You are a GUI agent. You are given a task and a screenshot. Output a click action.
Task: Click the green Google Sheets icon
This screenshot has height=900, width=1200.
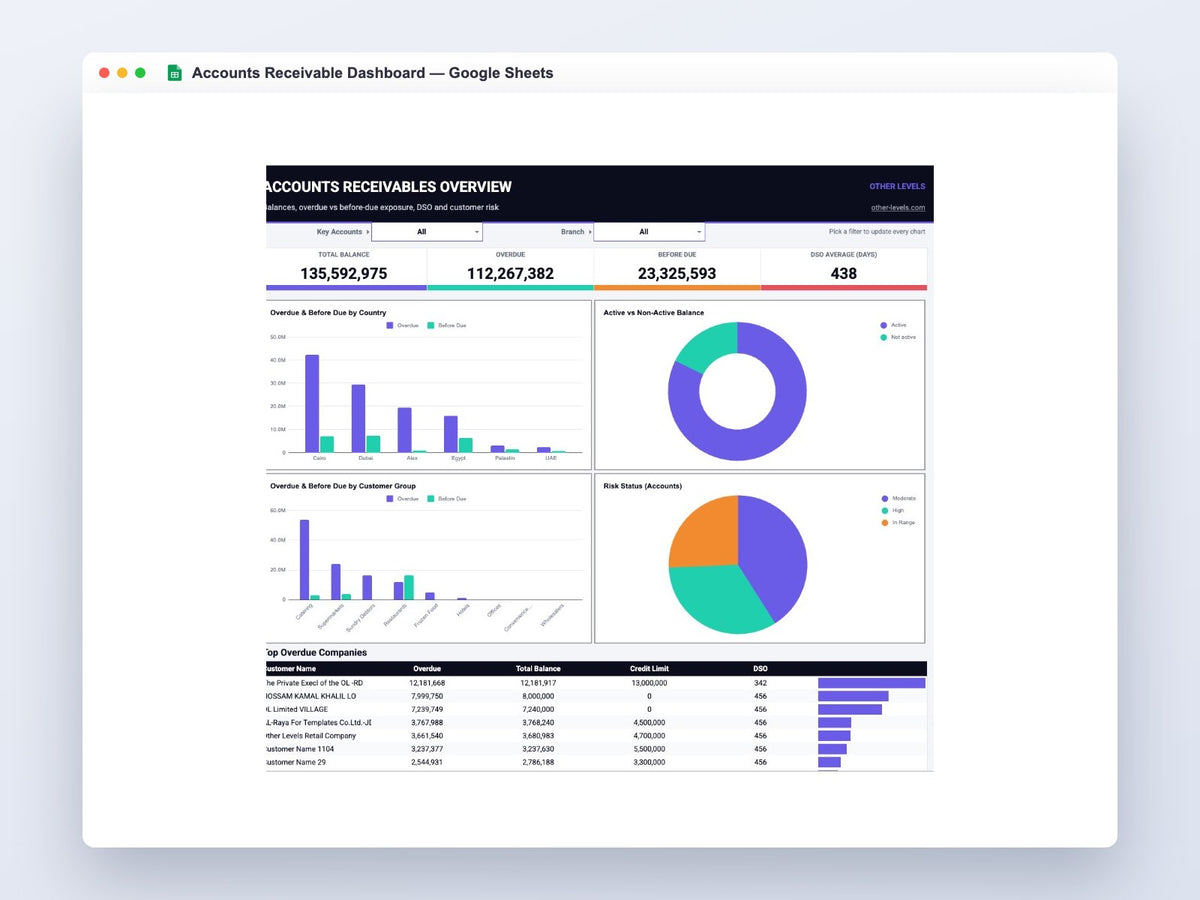click(174, 73)
